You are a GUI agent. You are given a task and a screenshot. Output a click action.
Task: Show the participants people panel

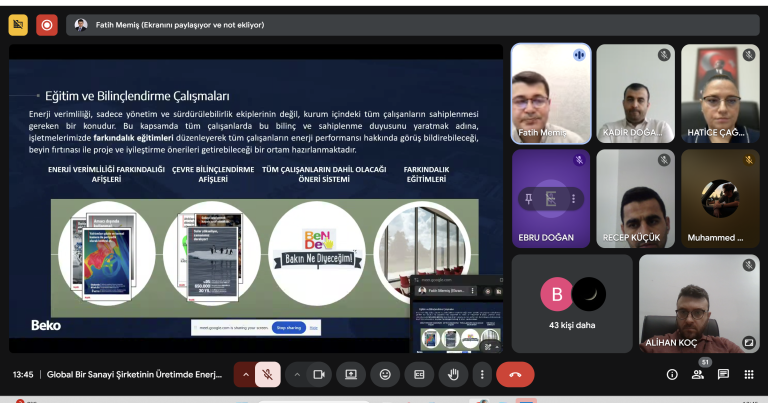pyautogui.click(x=697, y=375)
